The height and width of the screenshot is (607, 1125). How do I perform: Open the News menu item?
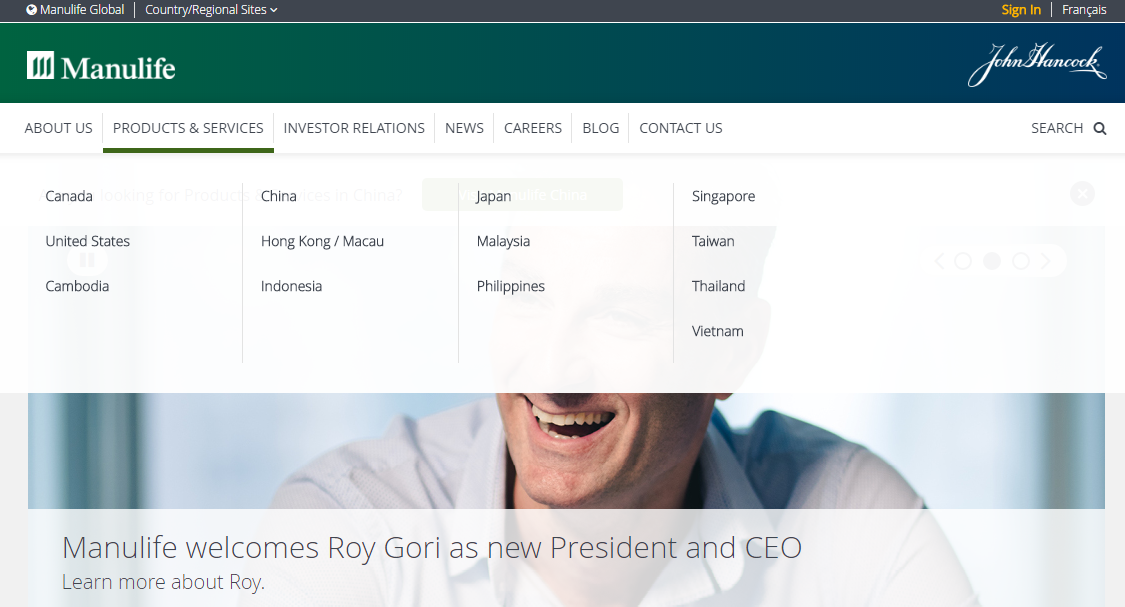point(464,128)
